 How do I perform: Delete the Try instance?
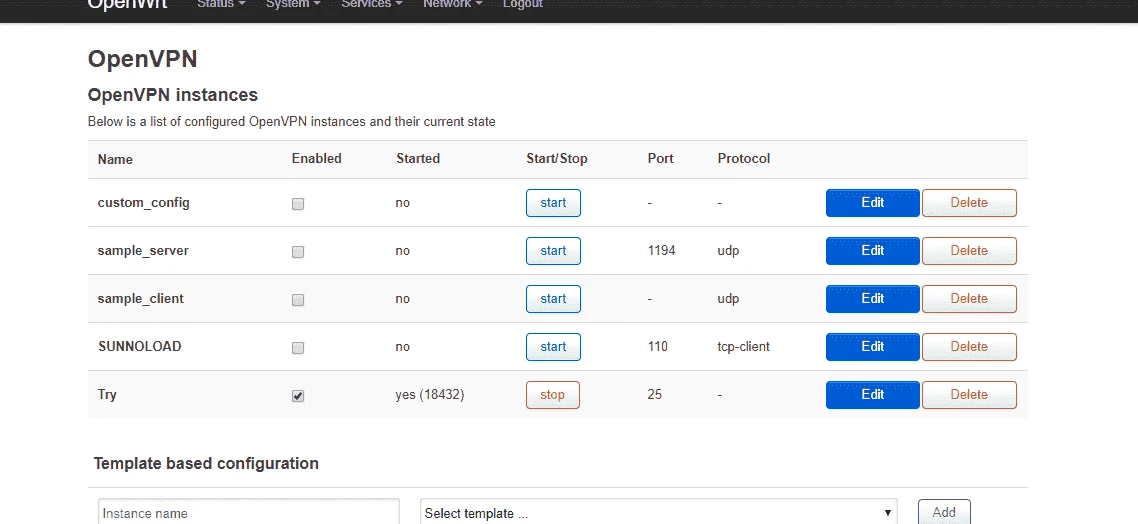[x=969, y=395]
